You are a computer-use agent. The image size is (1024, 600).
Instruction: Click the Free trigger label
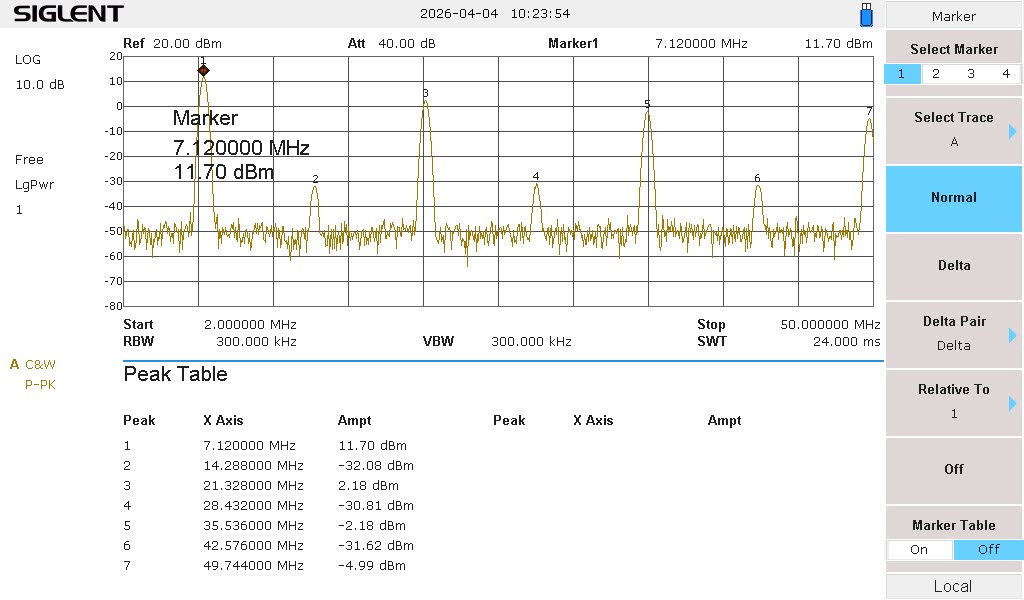[29, 160]
